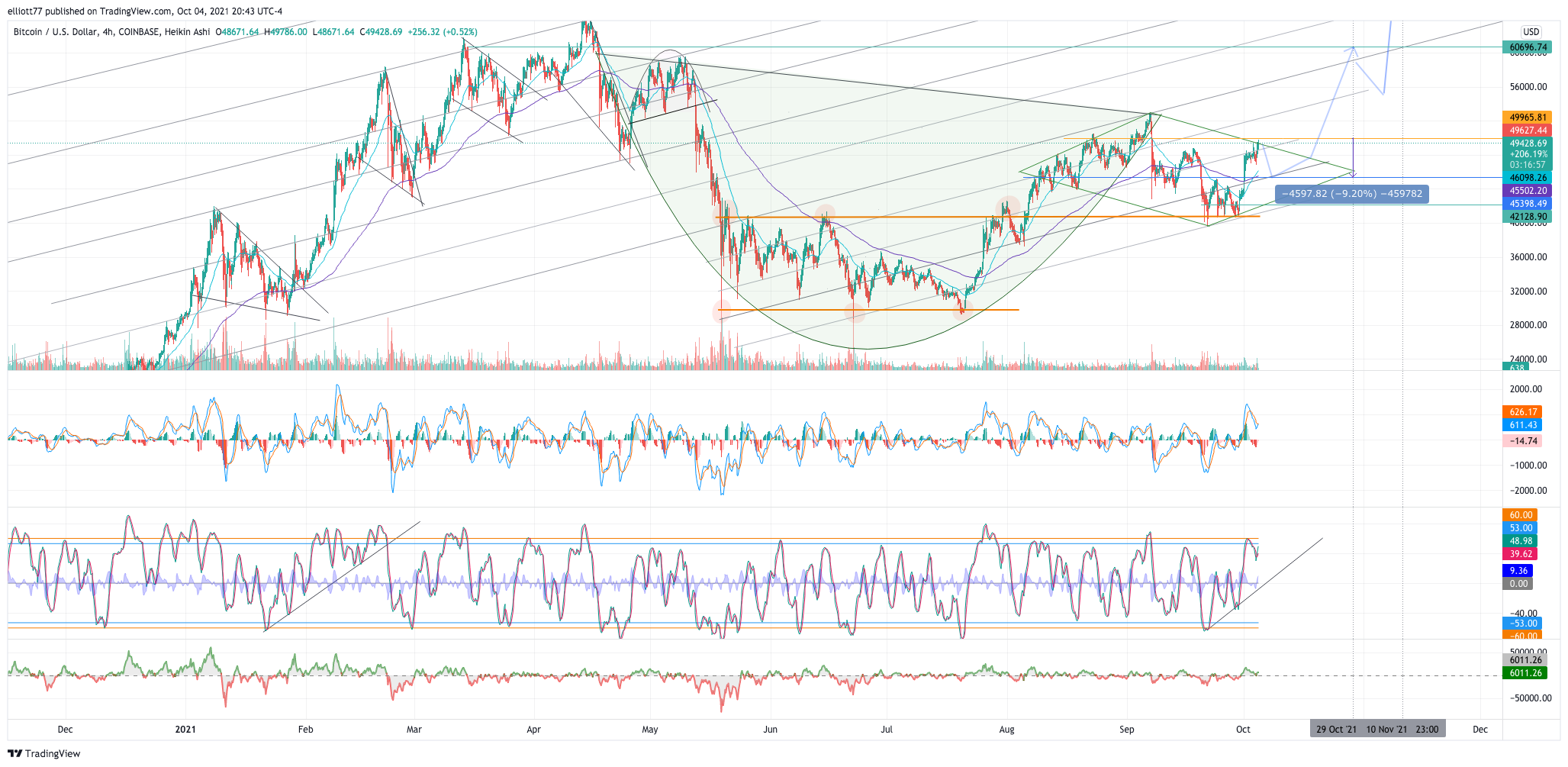The image size is (1568, 767).
Task: Click the May label on the time axis
Action: tap(650, 730)
